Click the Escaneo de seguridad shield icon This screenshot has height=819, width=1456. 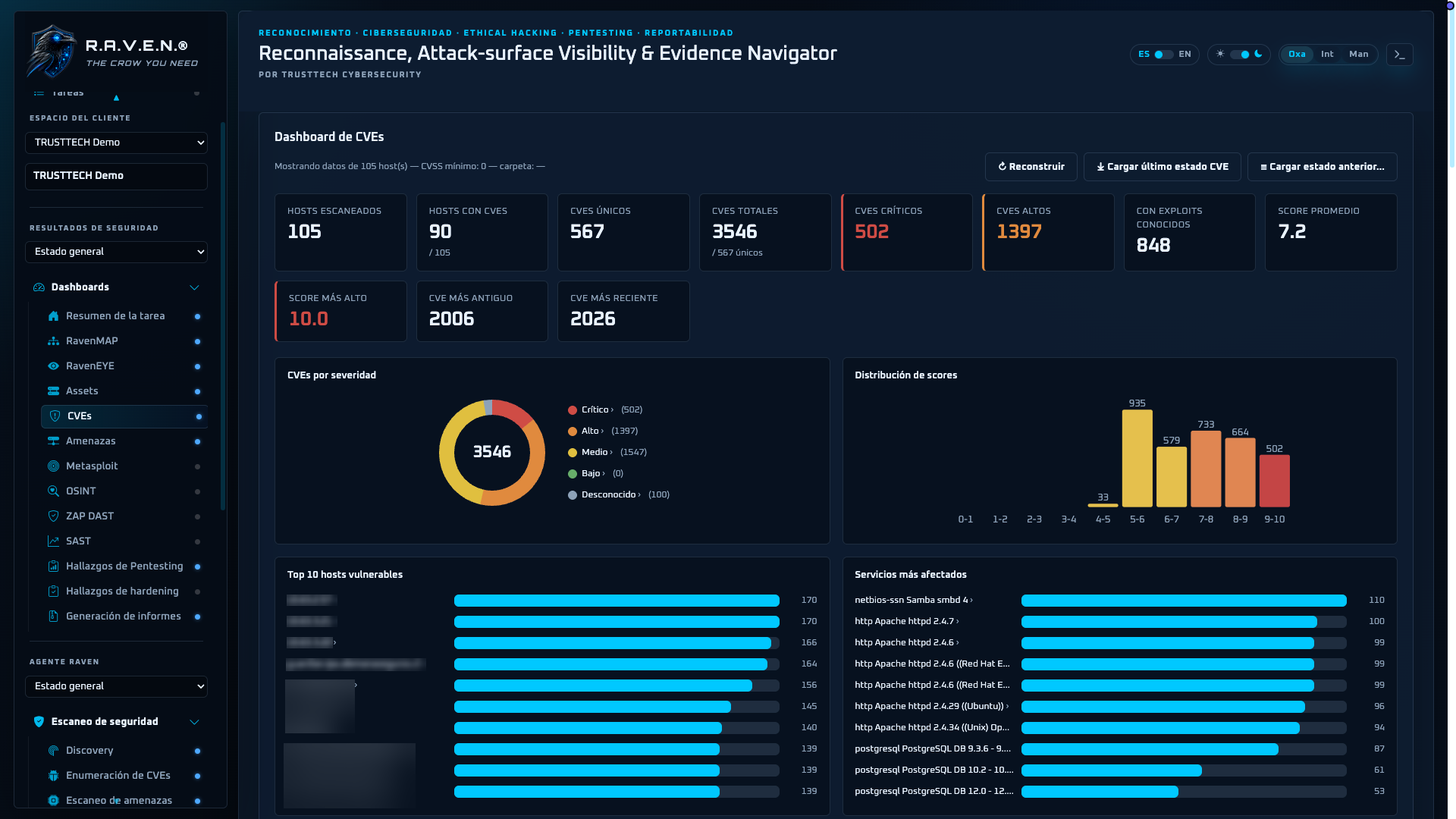39,722
